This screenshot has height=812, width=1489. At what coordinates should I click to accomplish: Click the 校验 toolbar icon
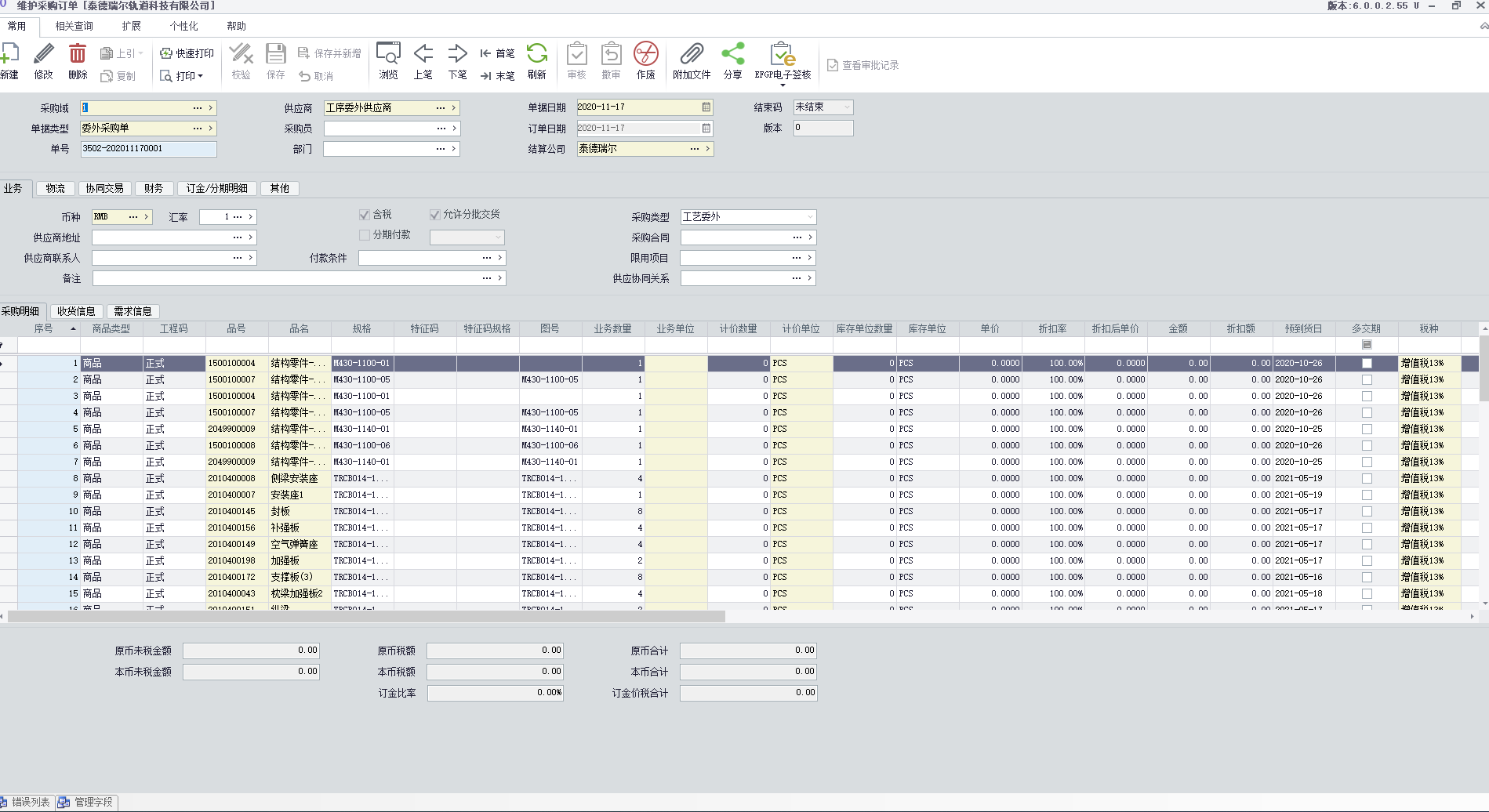click(242, 54)
